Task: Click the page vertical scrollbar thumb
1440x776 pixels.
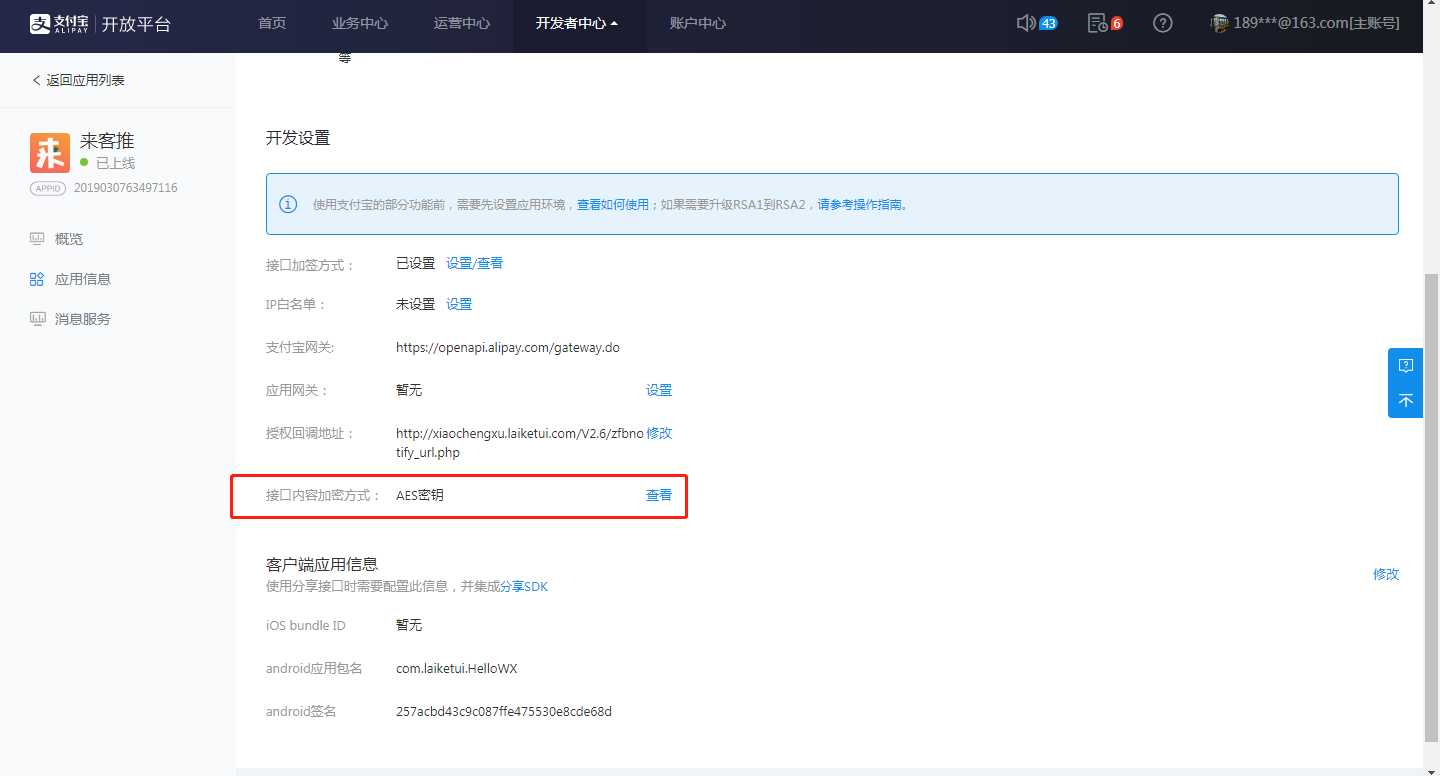Action: tap(1431, 506)
